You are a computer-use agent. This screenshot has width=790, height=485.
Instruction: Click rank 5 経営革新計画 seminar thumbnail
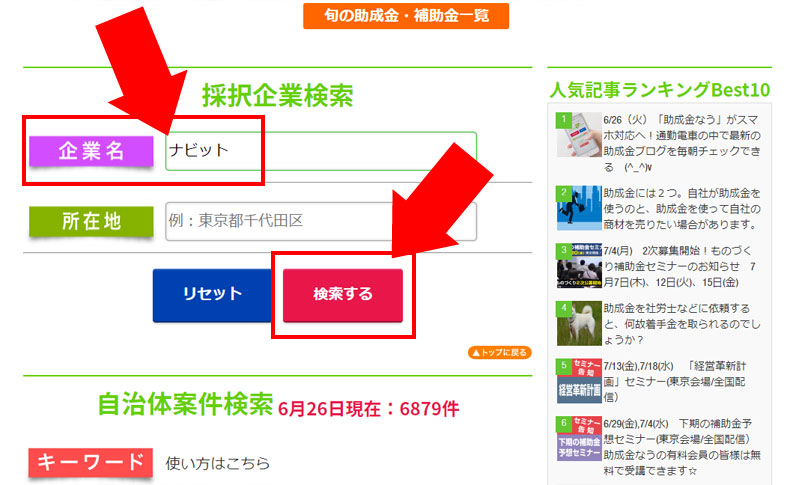point(578,381)
